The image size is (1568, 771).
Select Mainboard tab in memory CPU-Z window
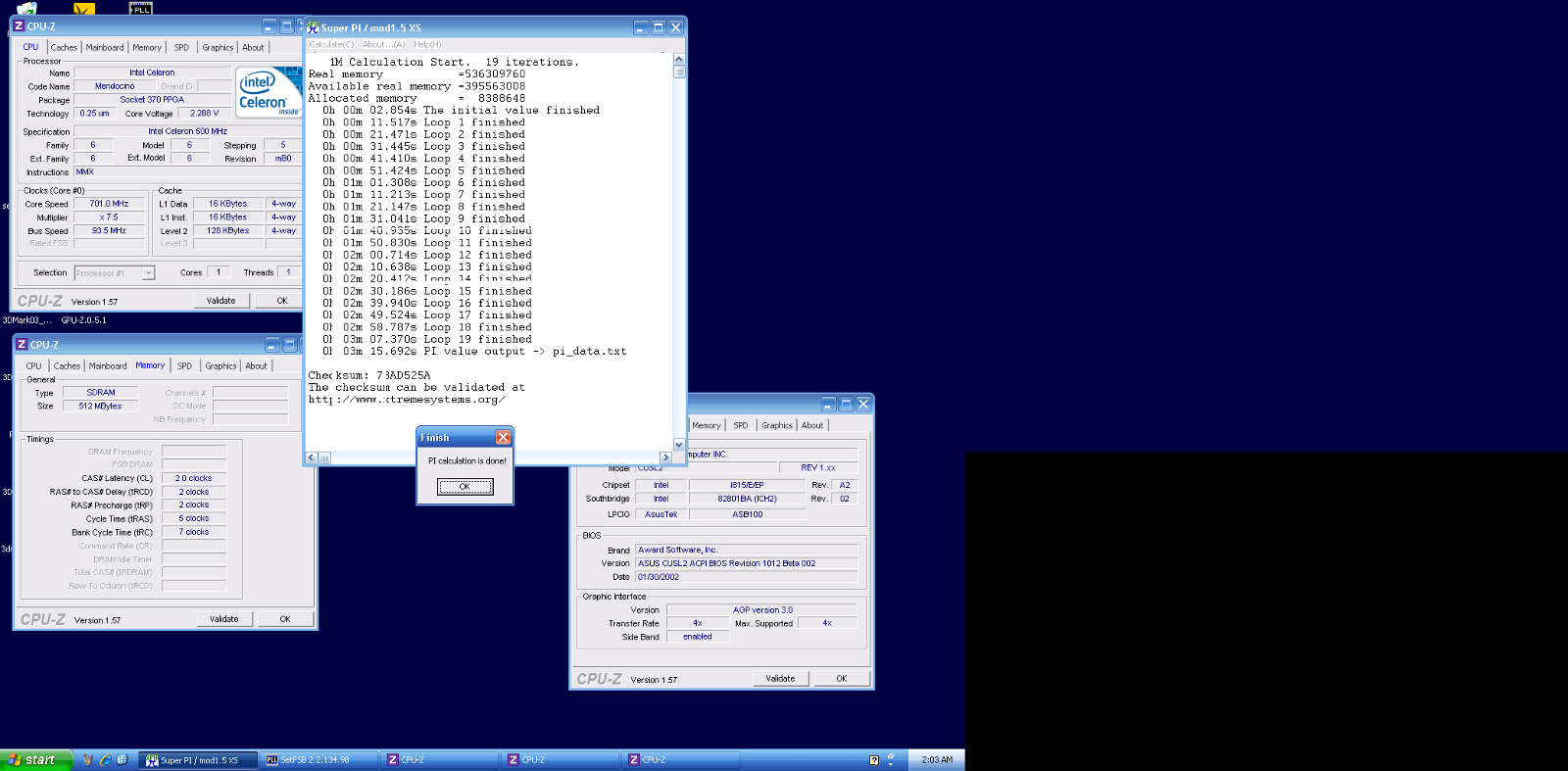[x=108, y=366]
